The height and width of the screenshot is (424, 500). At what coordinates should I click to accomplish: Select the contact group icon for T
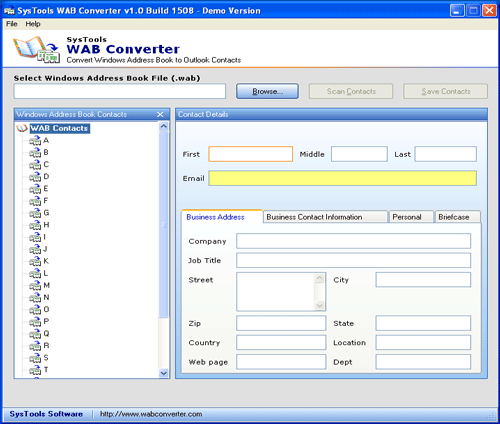tap(35, 370)
